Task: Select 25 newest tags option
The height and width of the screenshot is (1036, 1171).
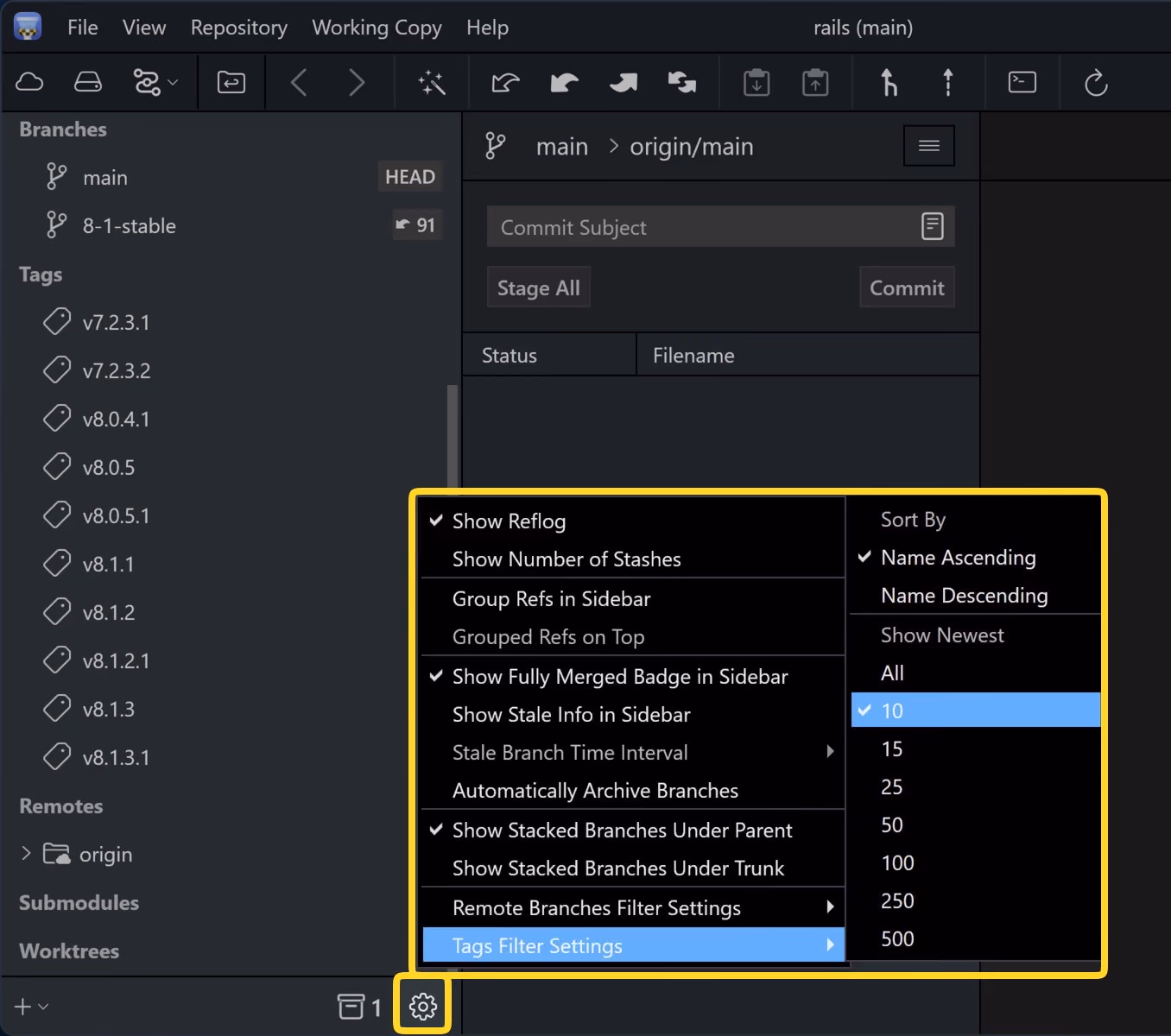Action: point(976,787)
